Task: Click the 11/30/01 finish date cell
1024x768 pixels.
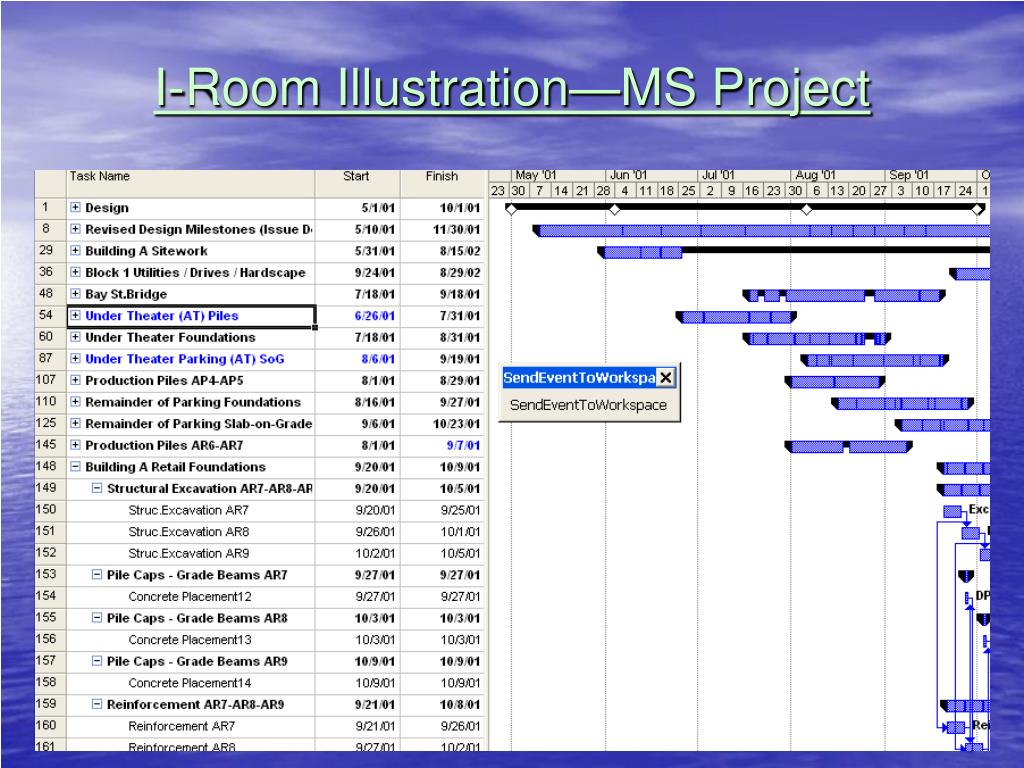Action: click(x=443, y=229)
